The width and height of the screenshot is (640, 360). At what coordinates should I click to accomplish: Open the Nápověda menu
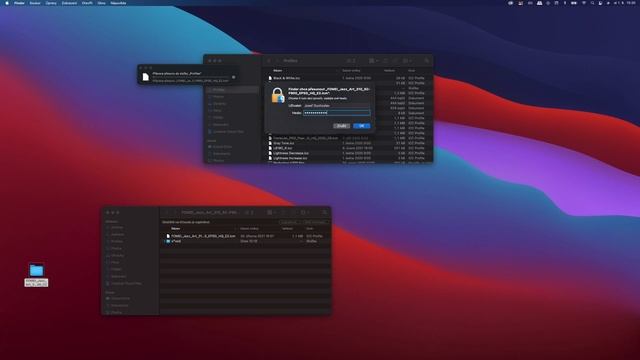118,3
